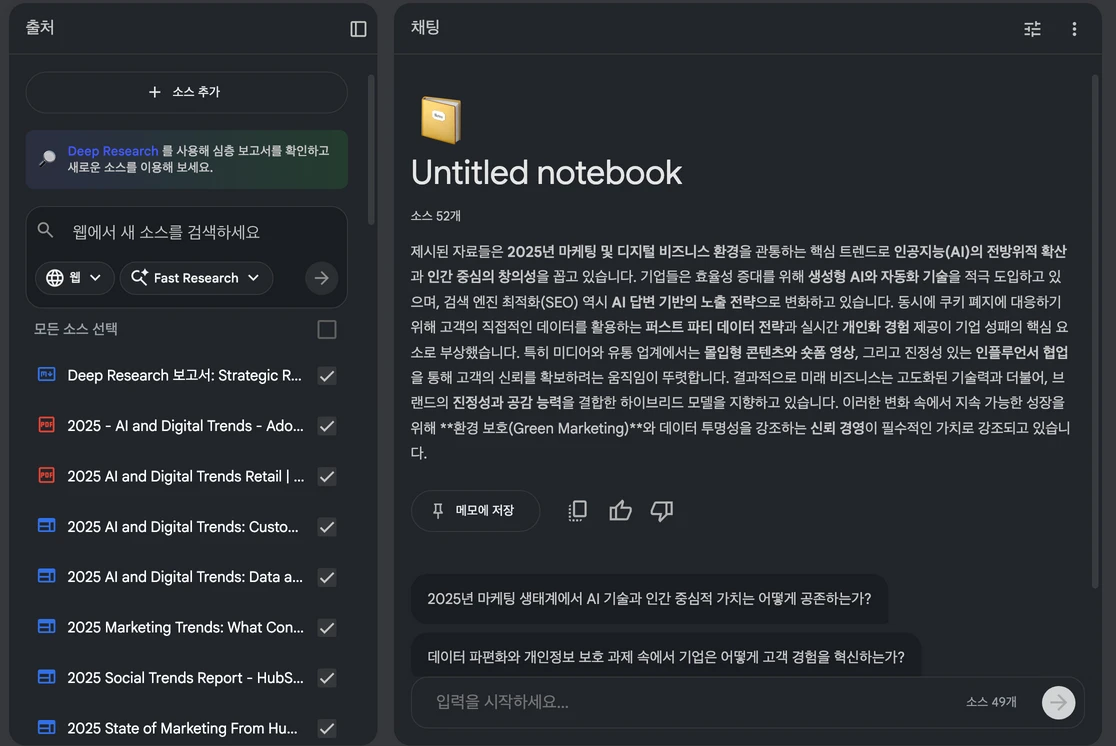This screenshot has height=746, width=1116.
Task: Uncheck 2025 Social Trends Report source checkbox
Action: (x=326, y=678)
